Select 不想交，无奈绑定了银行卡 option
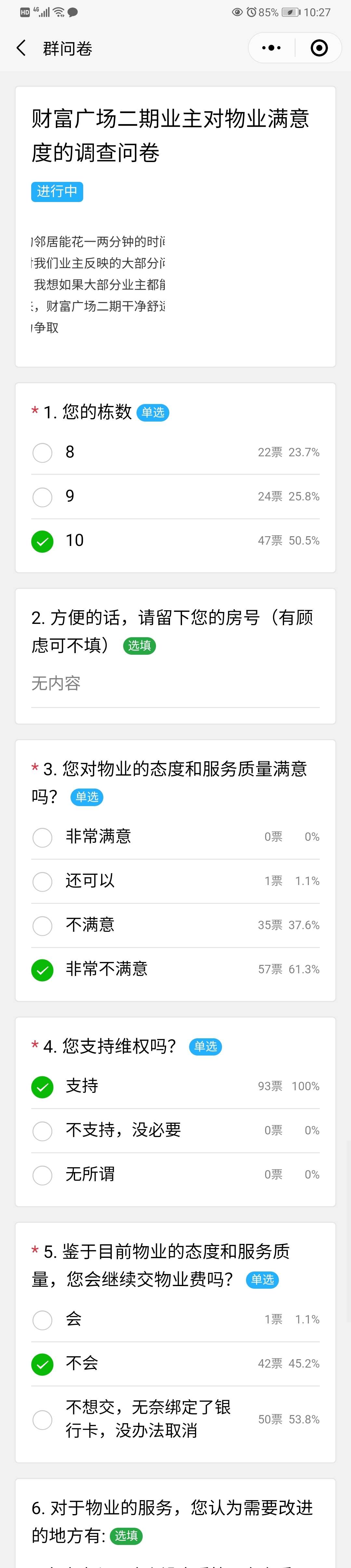The image size is (351, 1568). [x=175, y=1420]
